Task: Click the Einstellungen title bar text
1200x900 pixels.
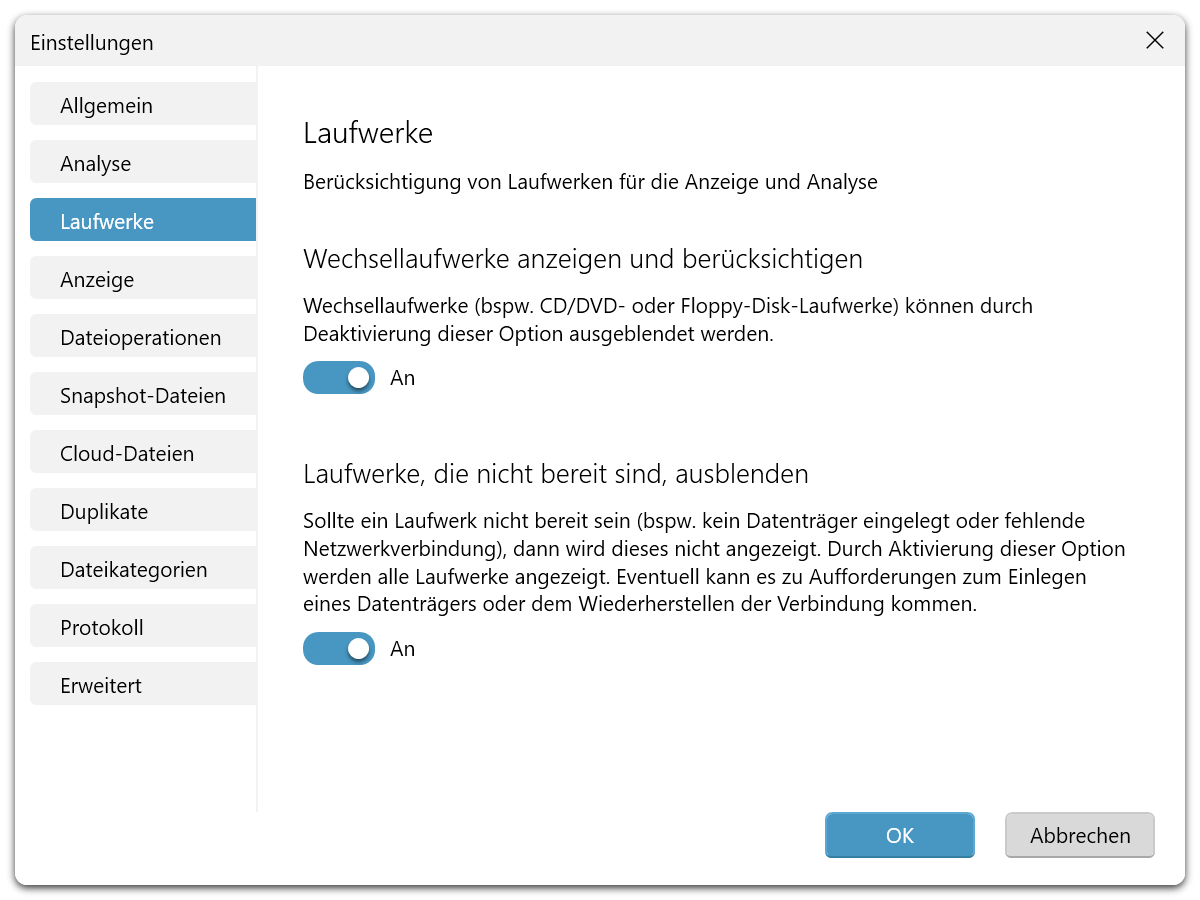Action: pos(92,43)
